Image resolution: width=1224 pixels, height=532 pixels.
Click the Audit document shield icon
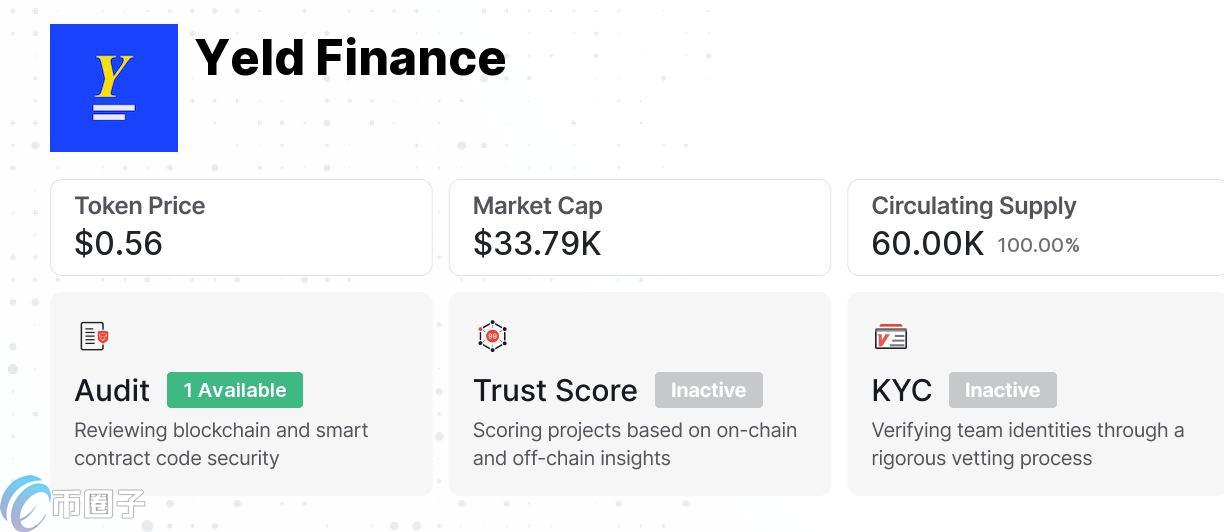pyautogui.click(x=94, y=336)
